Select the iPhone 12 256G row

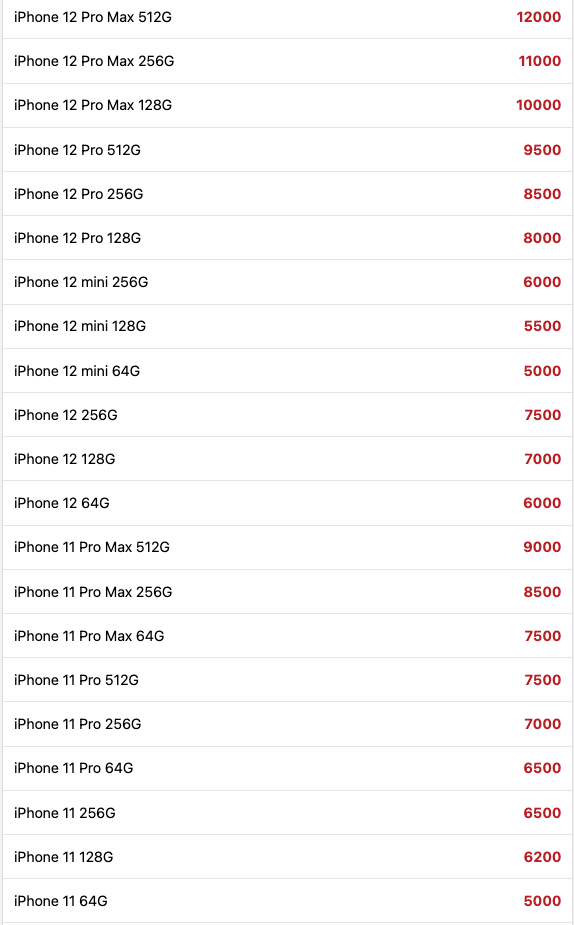pyautogui.click(x=287, y=415)
